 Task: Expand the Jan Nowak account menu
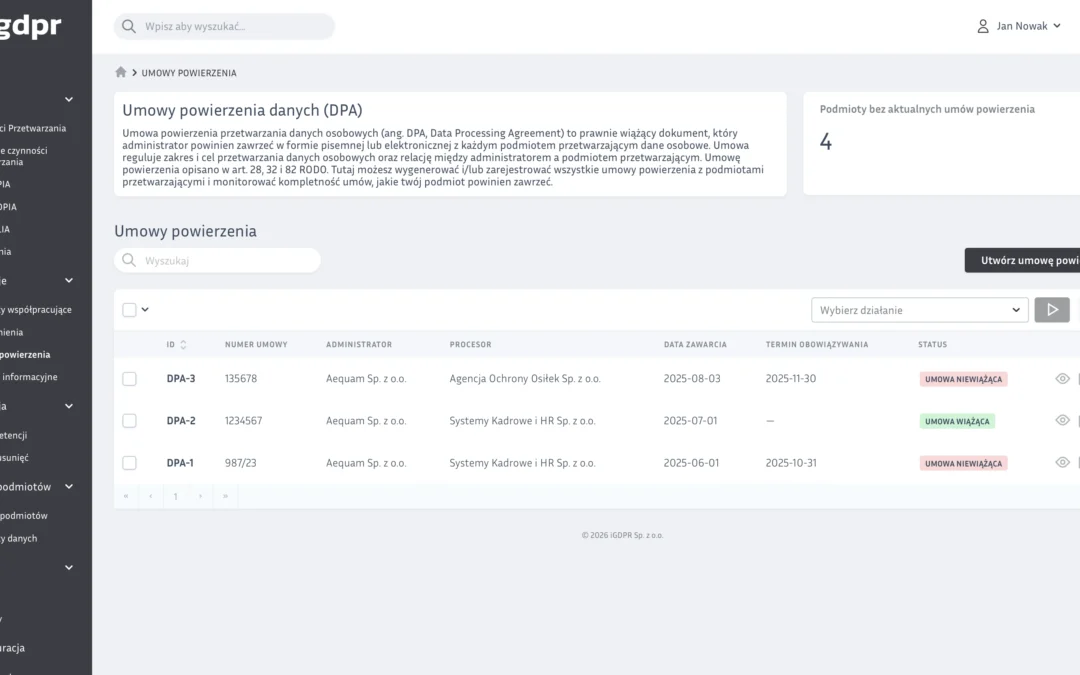1056,26
